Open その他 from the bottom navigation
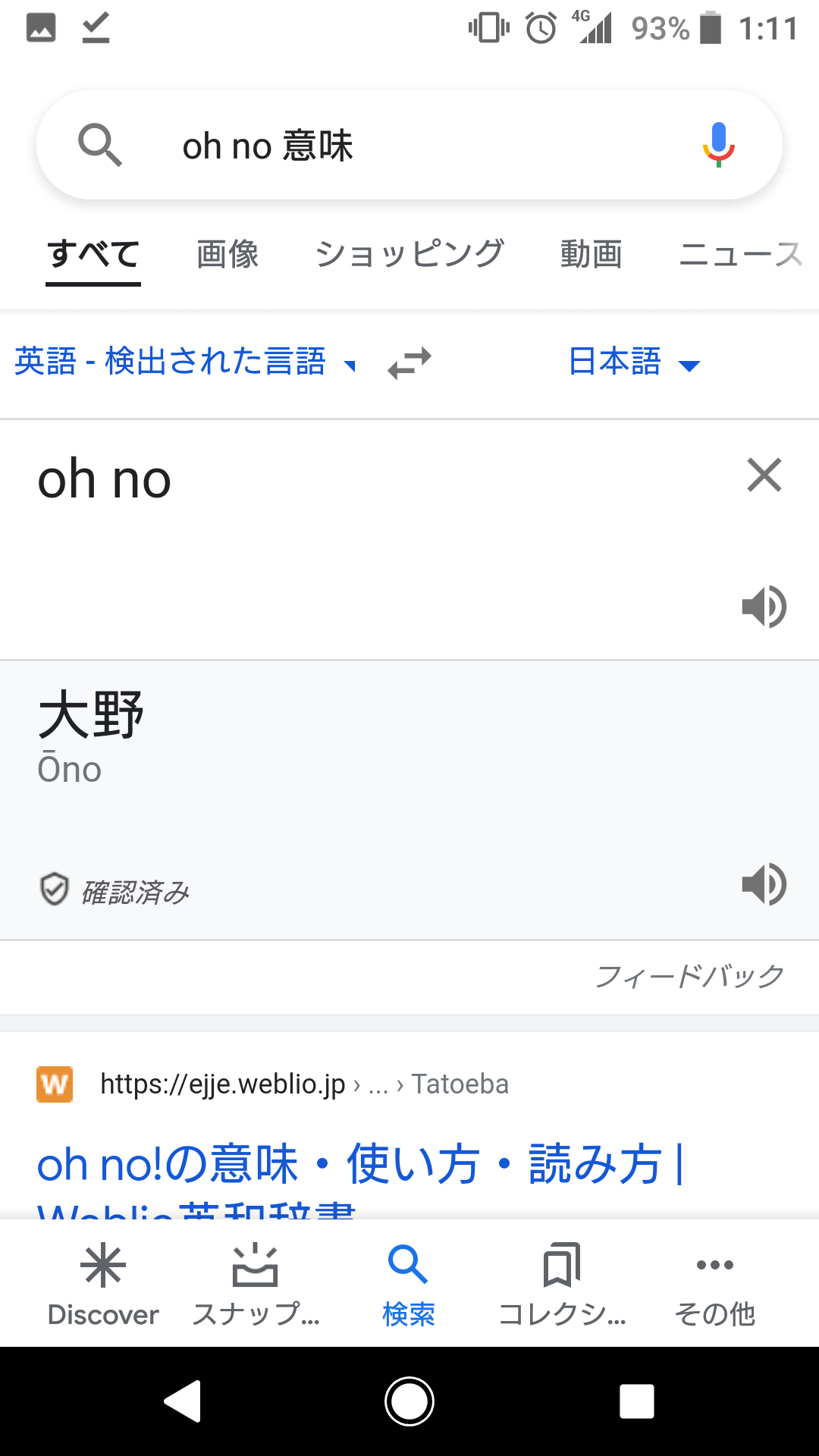Screen dimensions: 819x1456 714,1282
